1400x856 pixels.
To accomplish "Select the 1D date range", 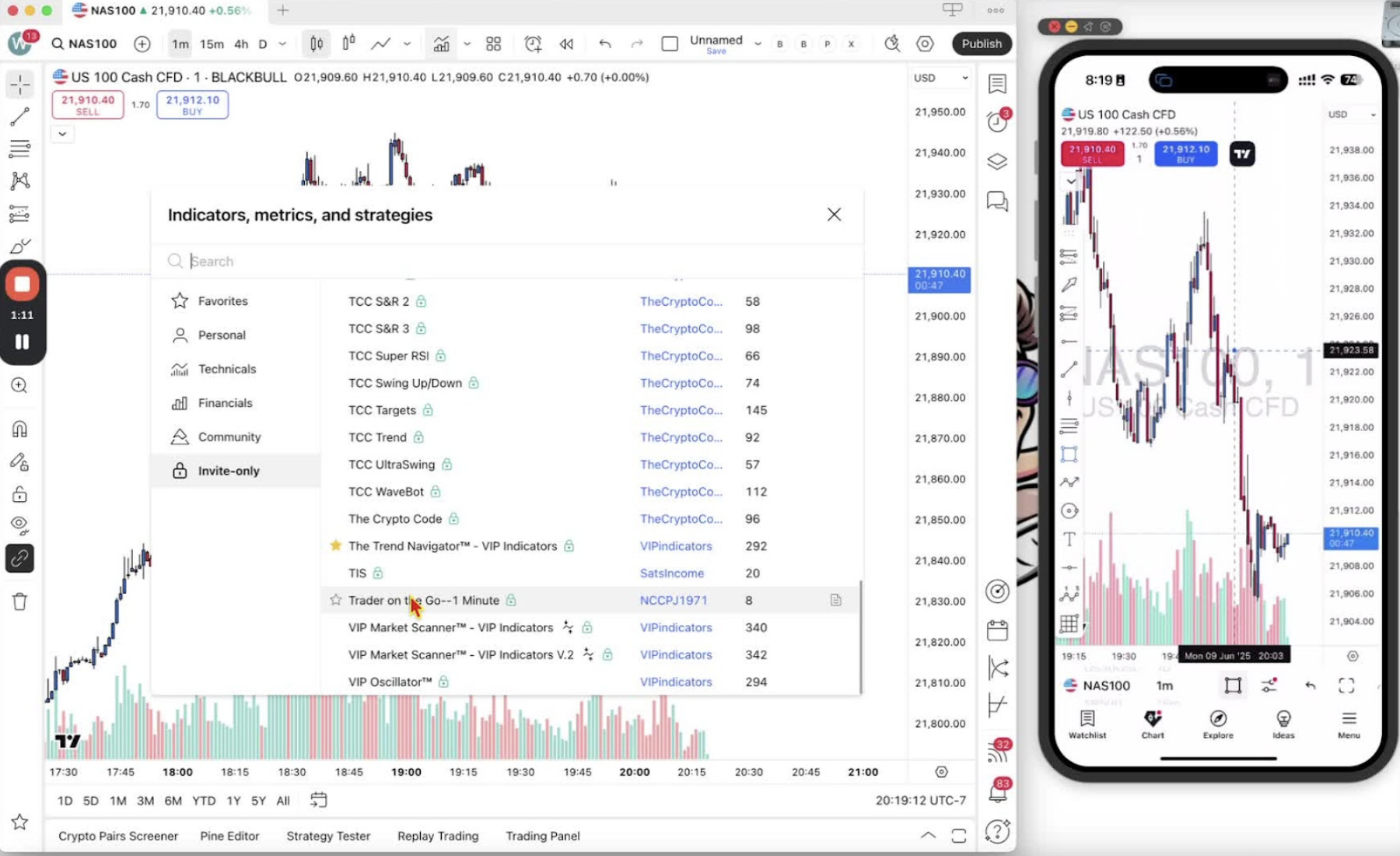I will click(x=65, y=800).
